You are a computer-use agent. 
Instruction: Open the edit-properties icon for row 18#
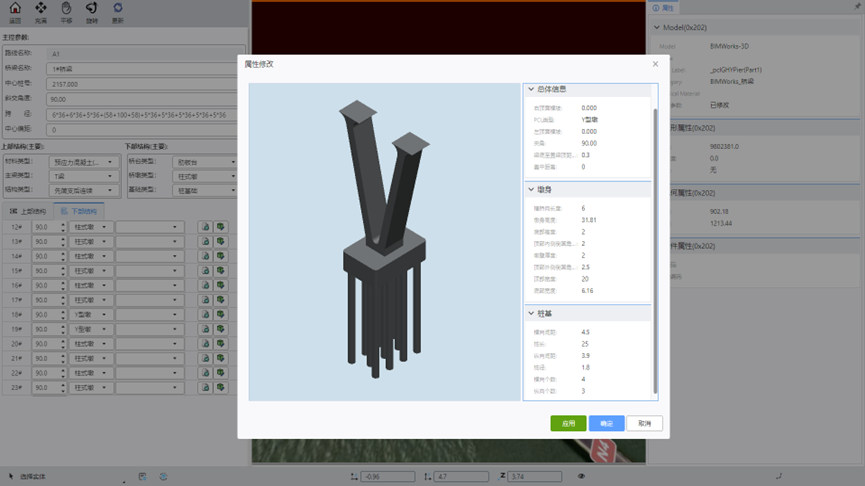pos(206,314)
